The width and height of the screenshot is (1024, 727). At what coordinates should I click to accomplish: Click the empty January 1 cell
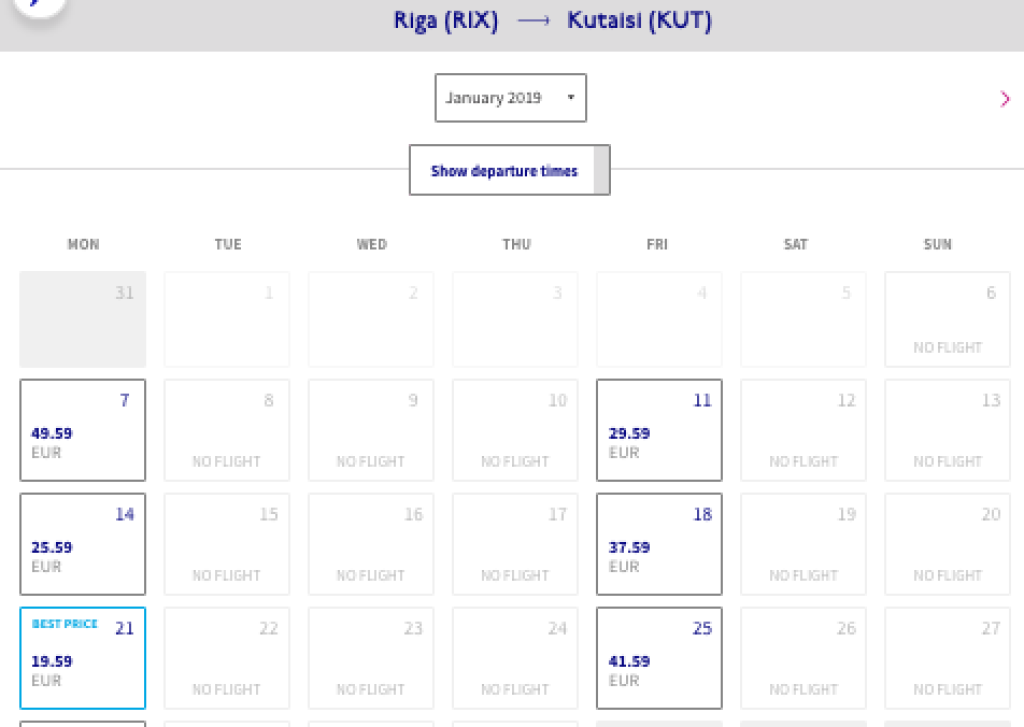click(227, 319)
